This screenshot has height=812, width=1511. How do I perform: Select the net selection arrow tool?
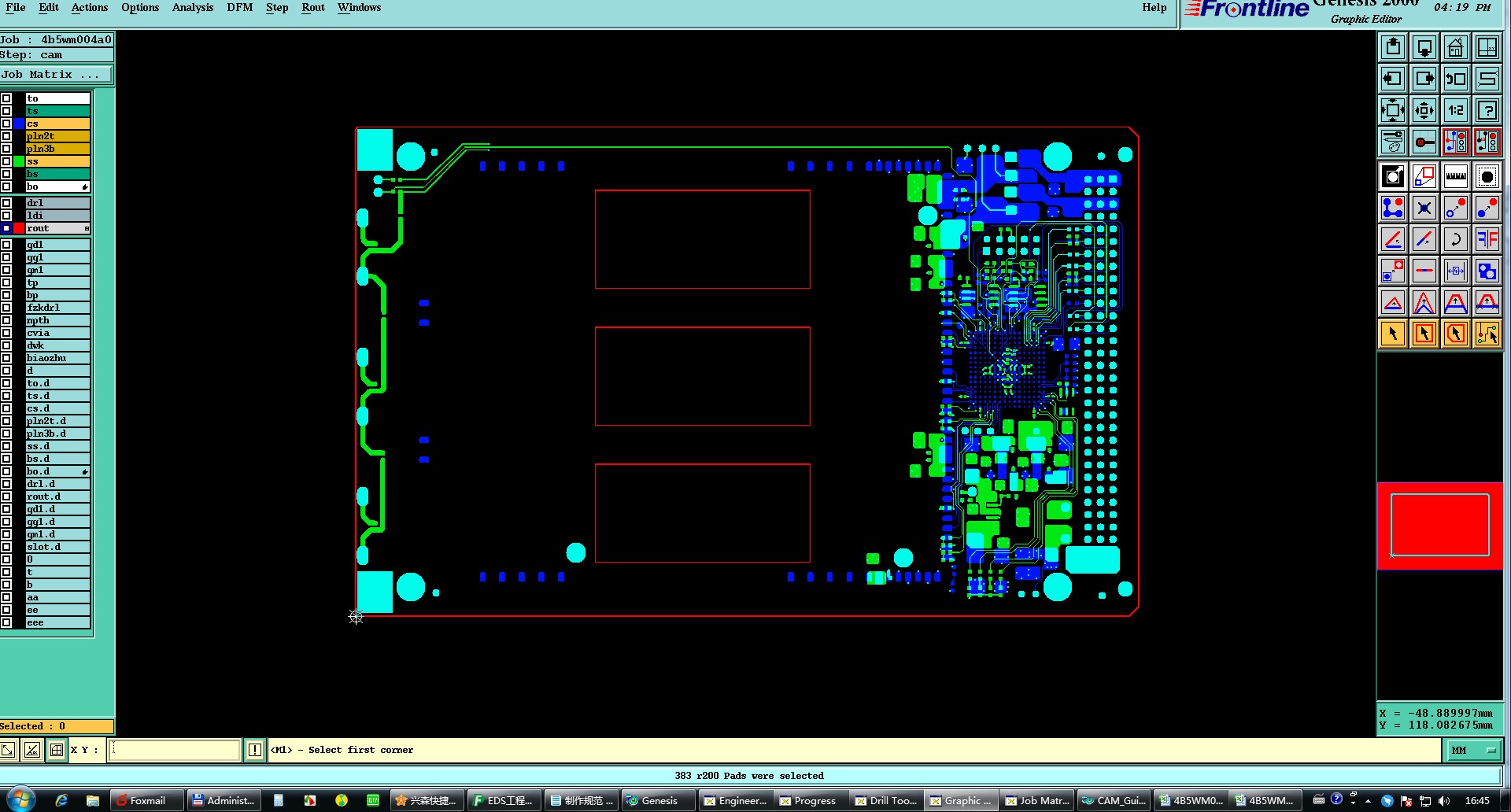coord(1487,334)
